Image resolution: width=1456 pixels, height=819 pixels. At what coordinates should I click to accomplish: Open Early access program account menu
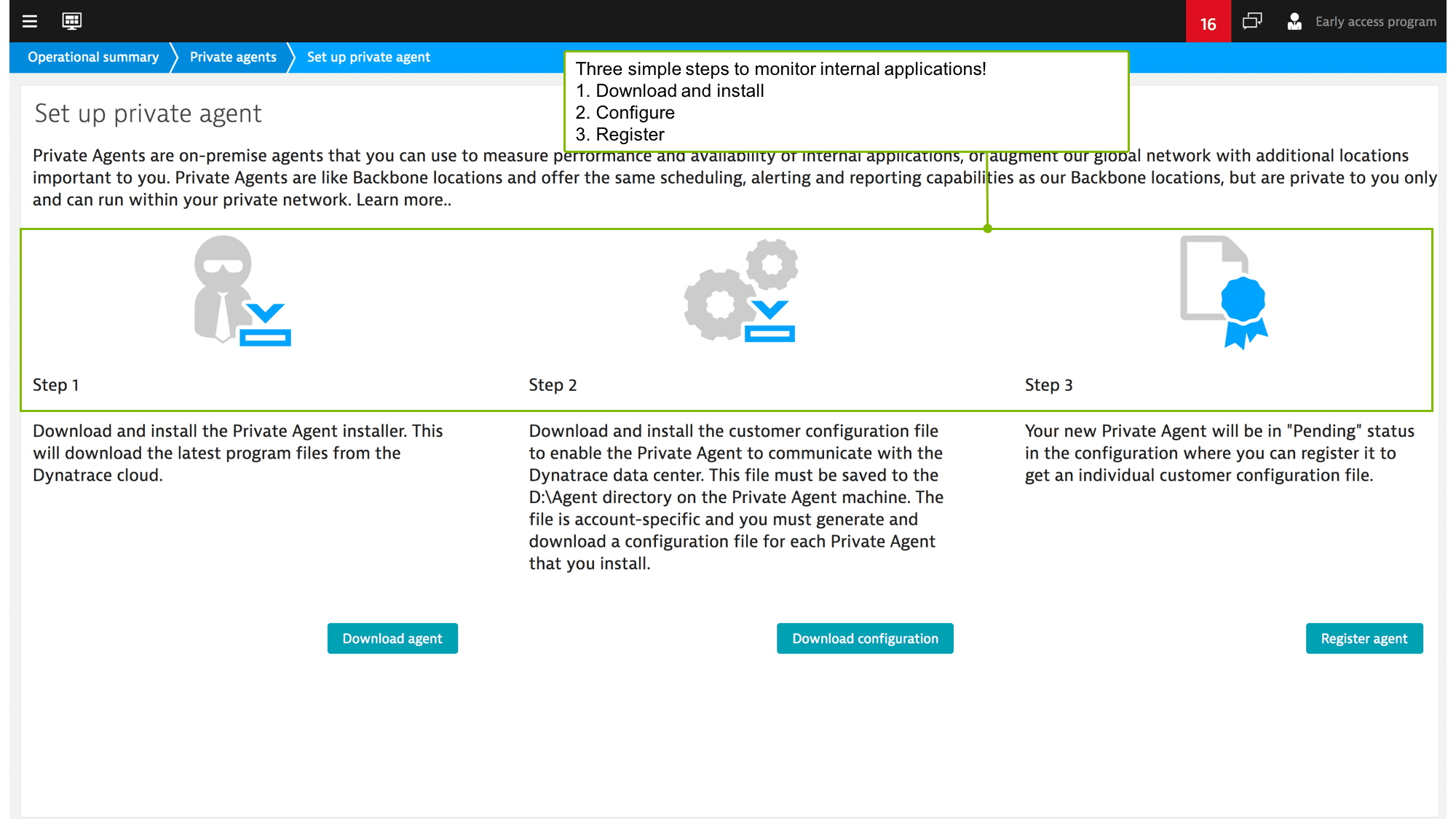(x=1375, y=22)
